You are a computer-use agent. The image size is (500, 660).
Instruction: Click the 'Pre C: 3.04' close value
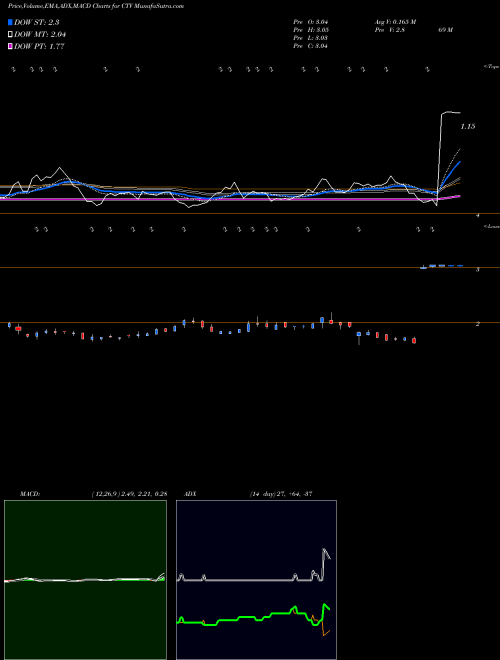pyautogui.click(x=311, y=46)
